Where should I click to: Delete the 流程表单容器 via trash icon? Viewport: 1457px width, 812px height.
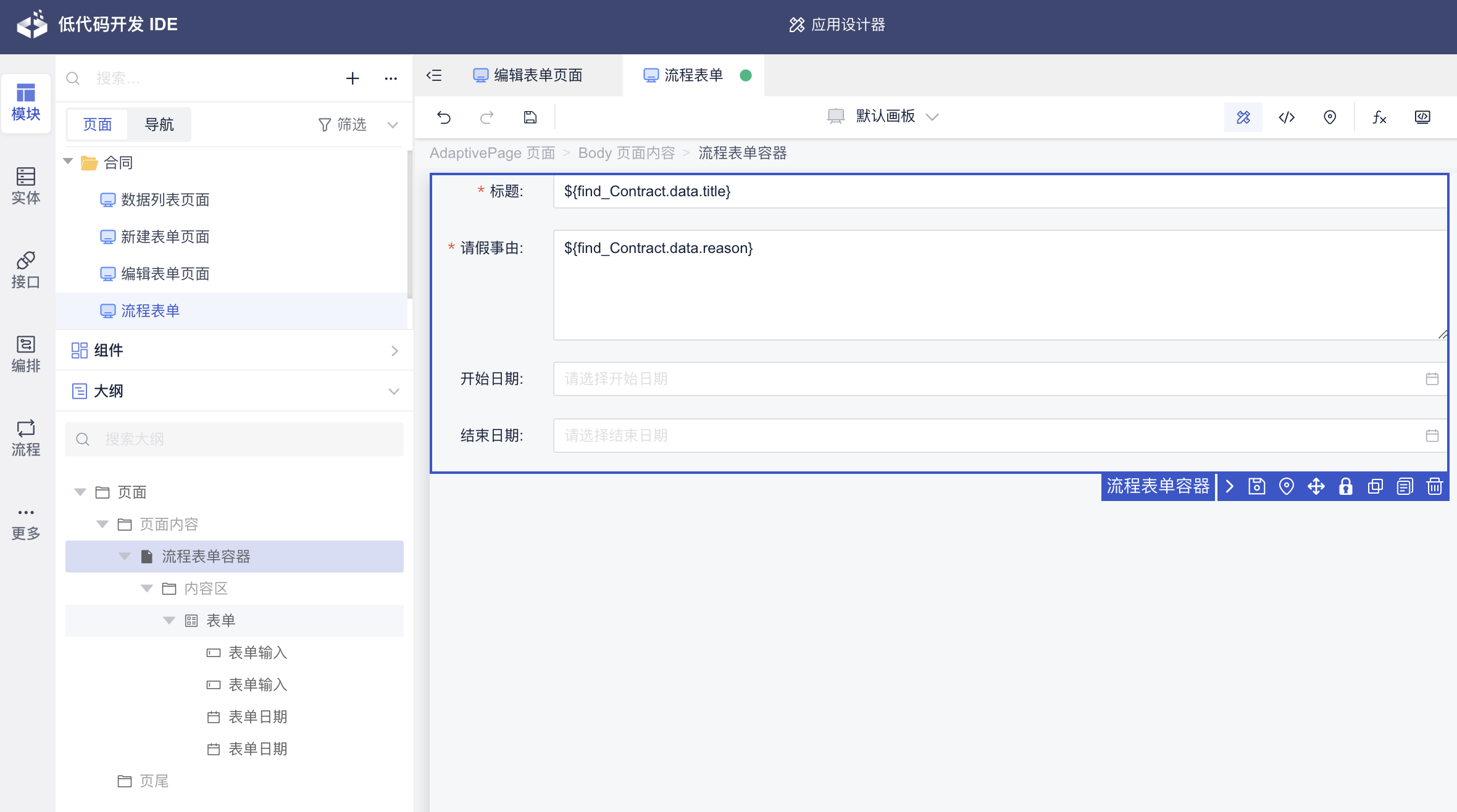[1435, 487]
